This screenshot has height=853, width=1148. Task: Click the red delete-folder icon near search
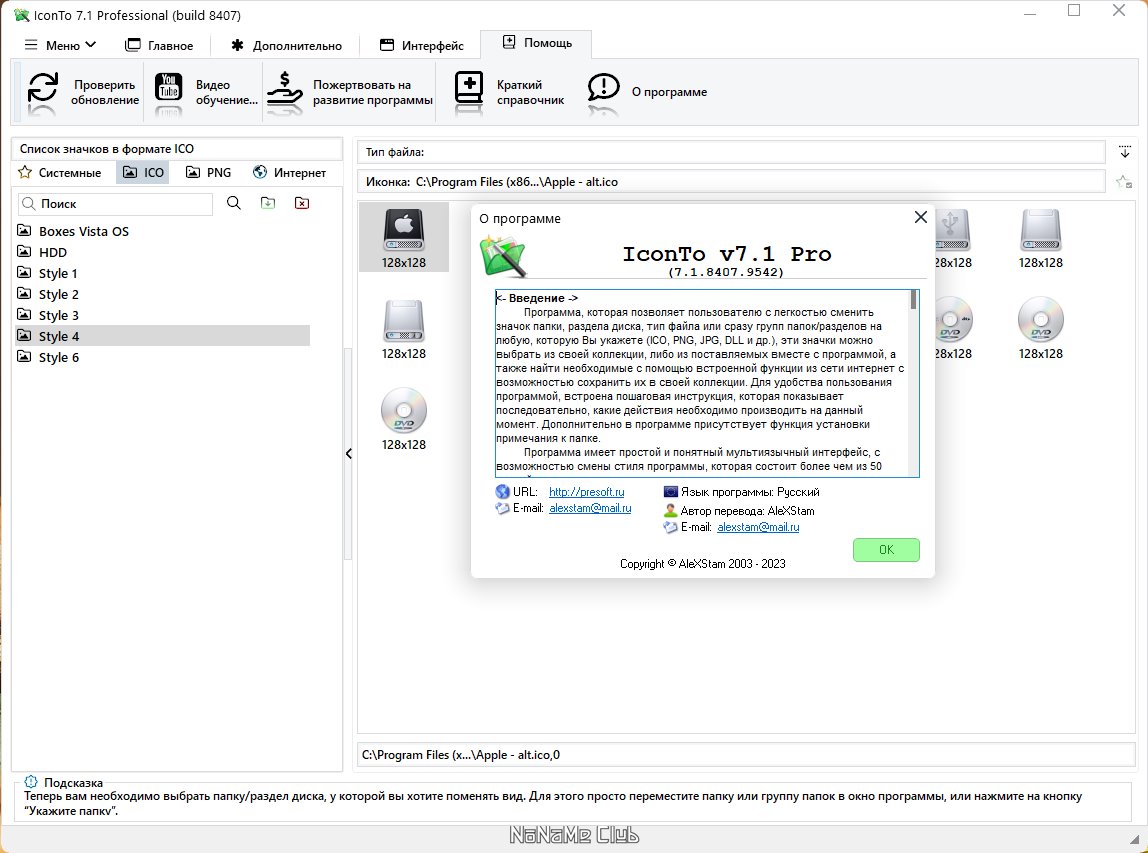(302, 203)
